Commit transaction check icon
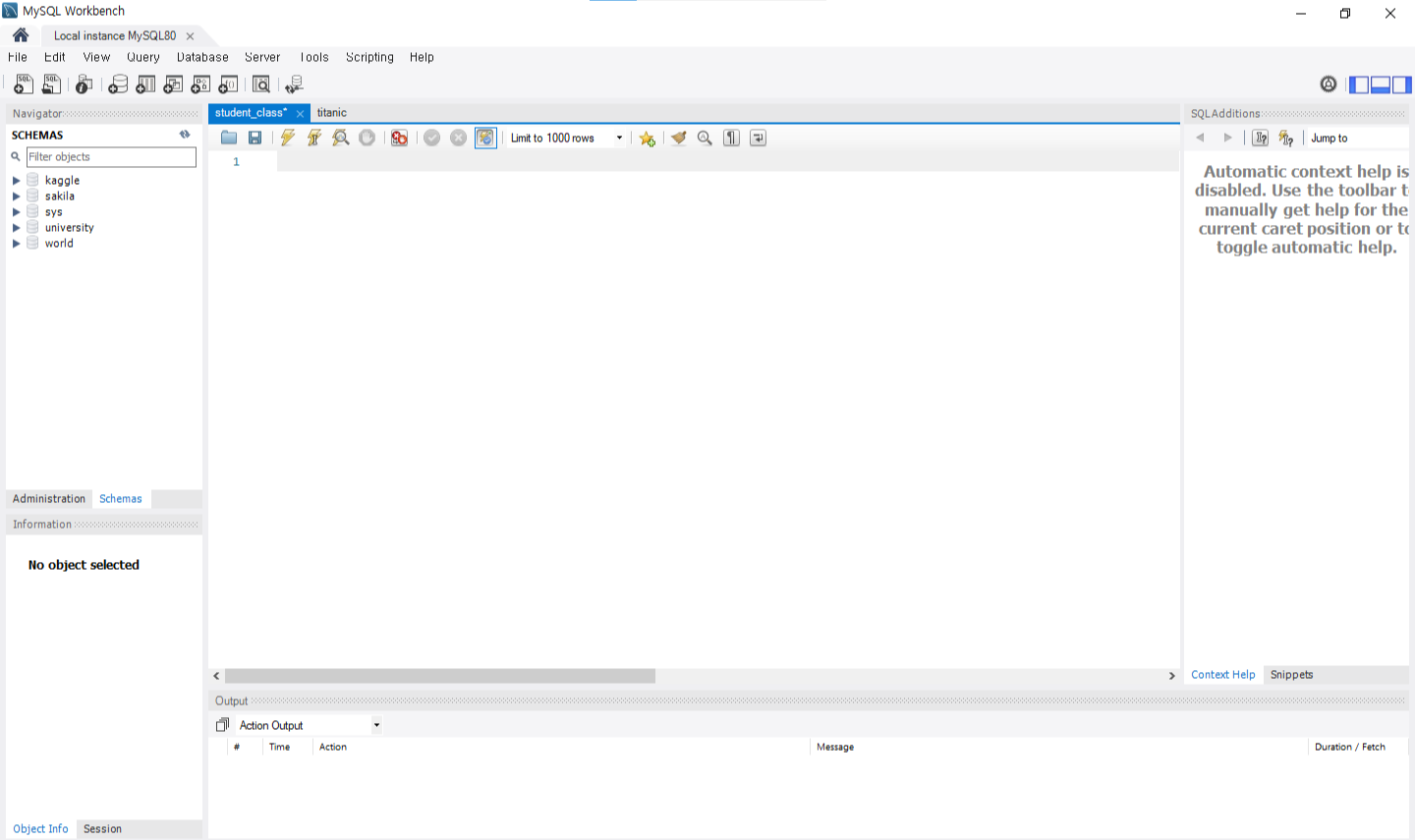This screenshot has width=1415, height=840. (x=431, y=138)
